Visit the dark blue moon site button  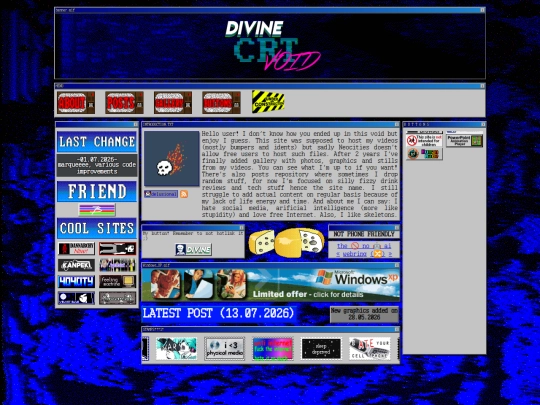point(76,298)
